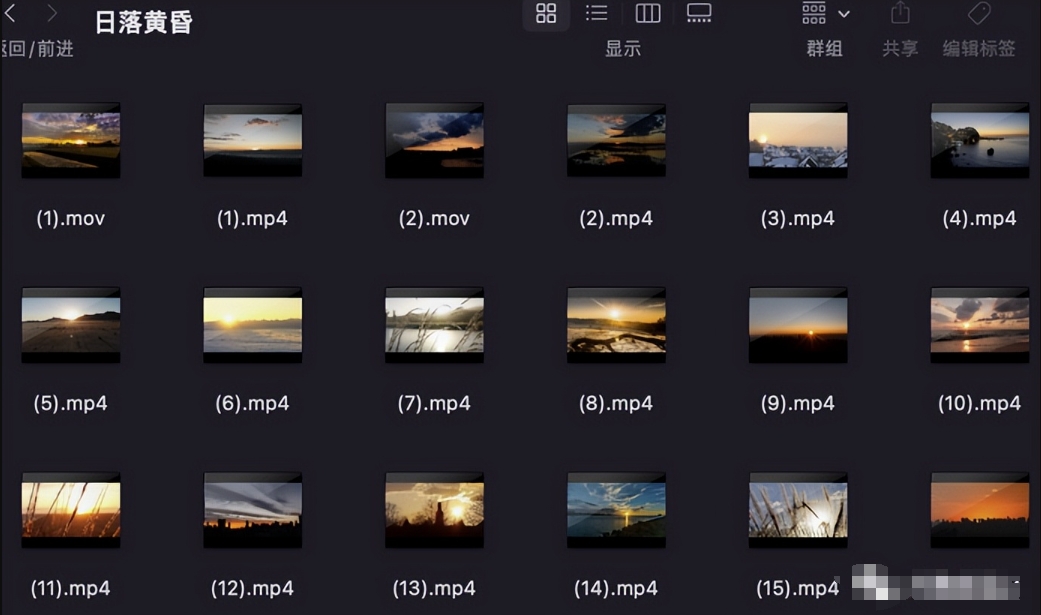Expand the chevron next to group icon
1041x615 pixels.
click(844, 14)
